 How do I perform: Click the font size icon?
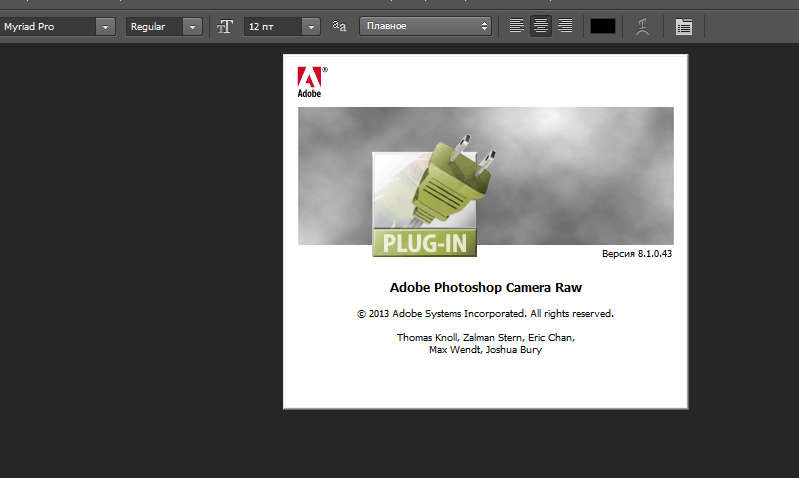225,26
